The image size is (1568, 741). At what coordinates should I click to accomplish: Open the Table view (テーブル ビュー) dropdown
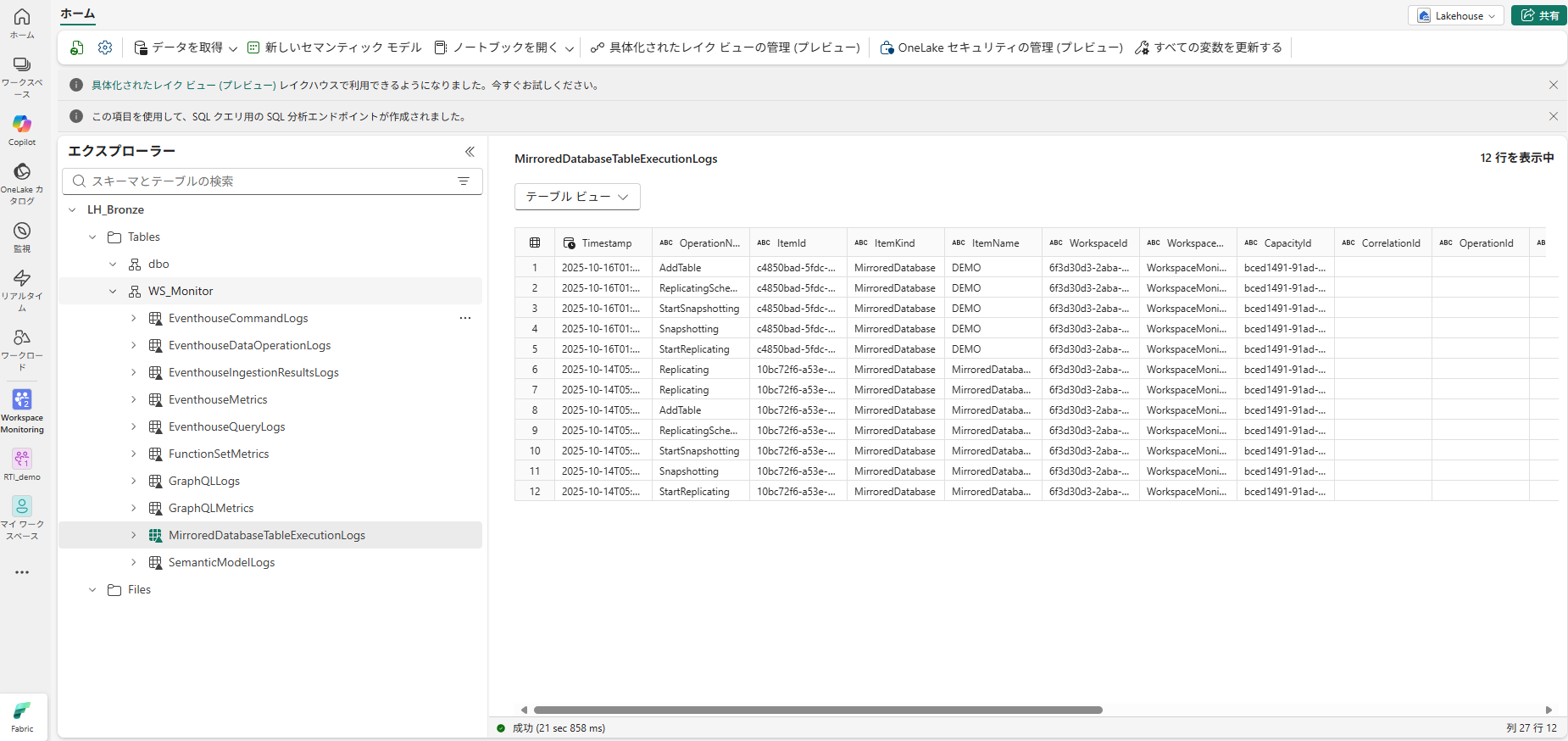pyautogui.click(x=577, y=197)
